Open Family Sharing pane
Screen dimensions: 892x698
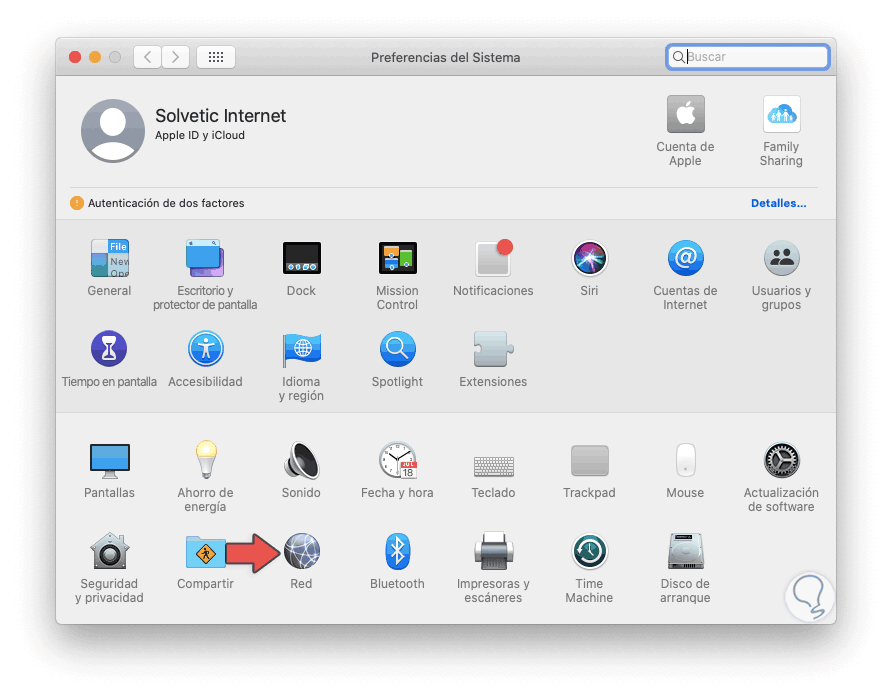pos(782,114)
